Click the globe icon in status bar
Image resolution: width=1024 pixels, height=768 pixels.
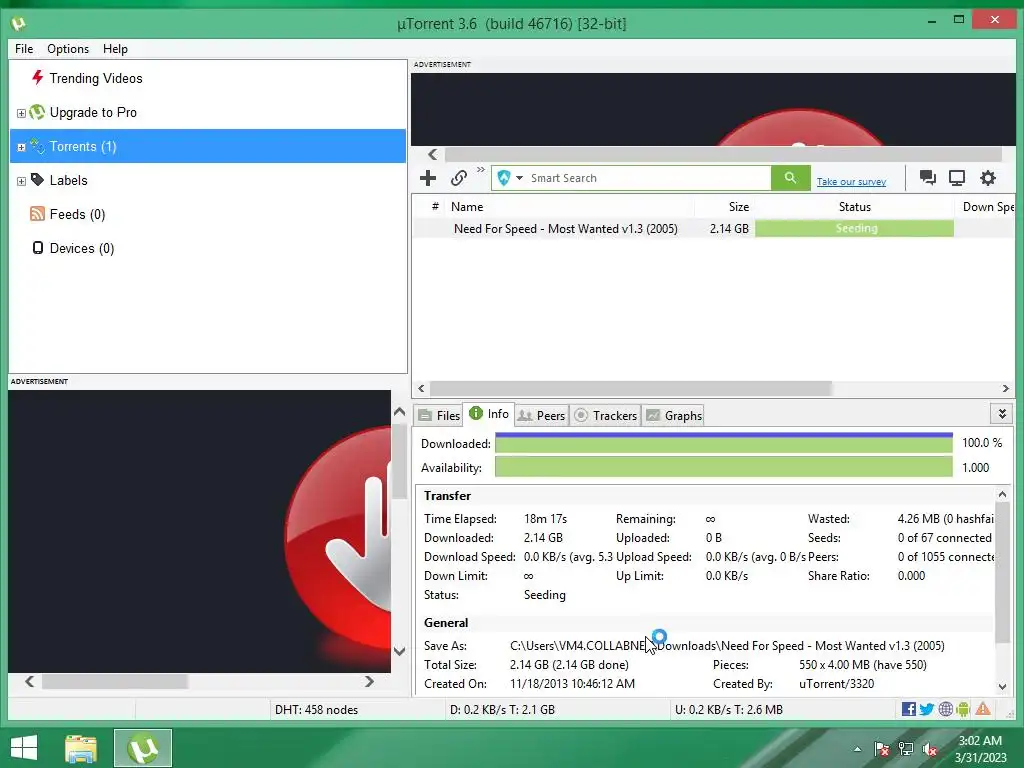(x=945, y=709)
